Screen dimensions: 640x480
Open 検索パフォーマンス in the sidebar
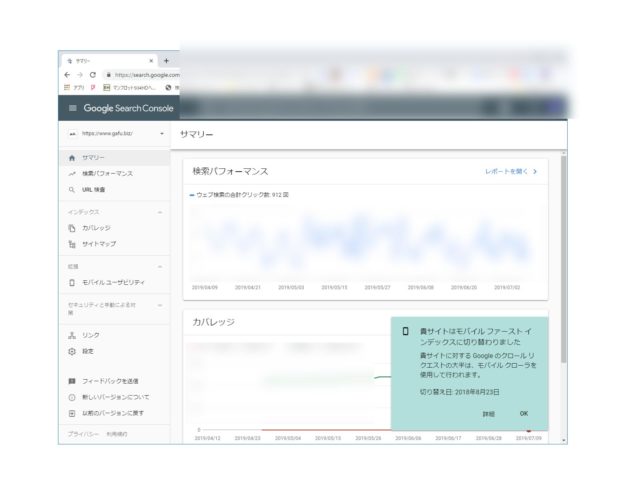pyautogui.click(x=114, y=173)
